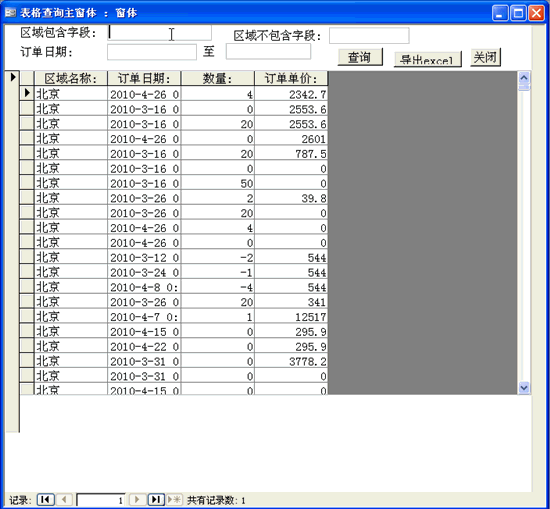Click subform scrollbar up arrow

tap(524, 77)
